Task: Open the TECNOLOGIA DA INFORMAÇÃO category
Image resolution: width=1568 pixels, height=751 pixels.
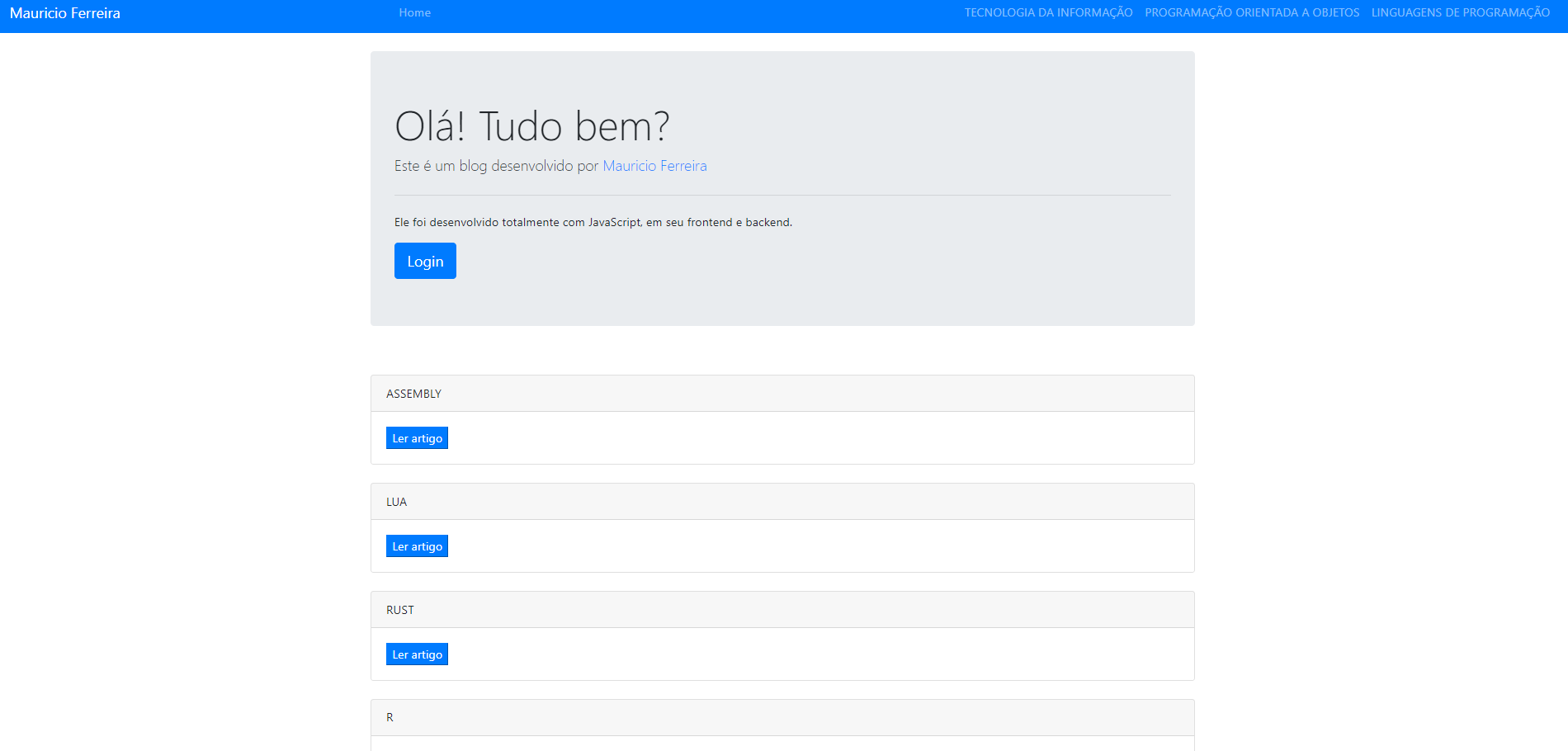Action: coord(1048,12)
